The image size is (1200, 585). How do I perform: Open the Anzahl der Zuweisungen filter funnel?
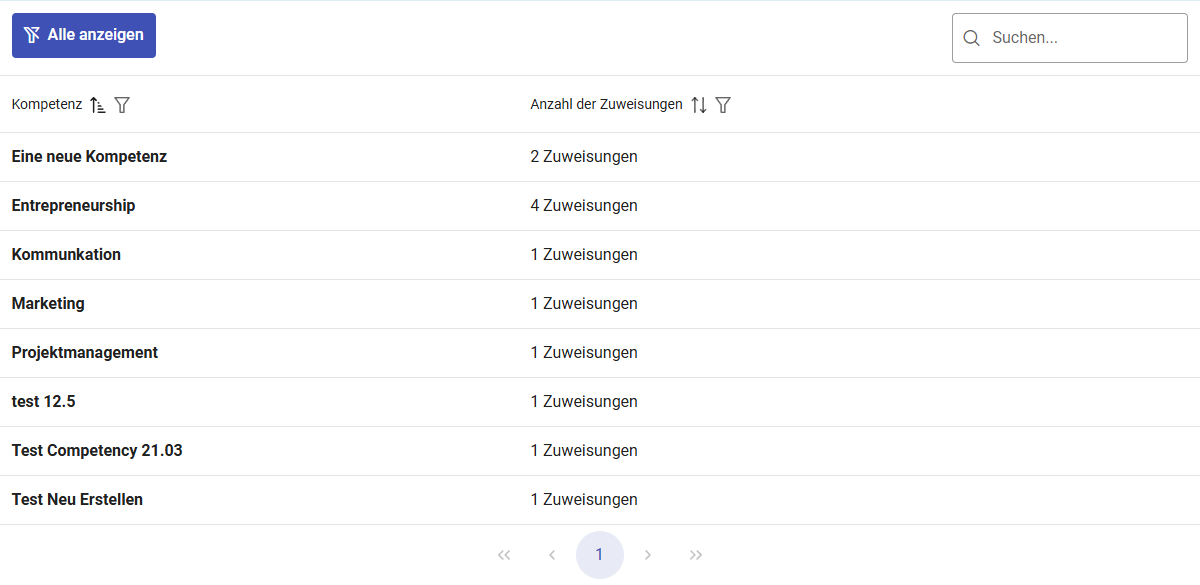(723, 105)
